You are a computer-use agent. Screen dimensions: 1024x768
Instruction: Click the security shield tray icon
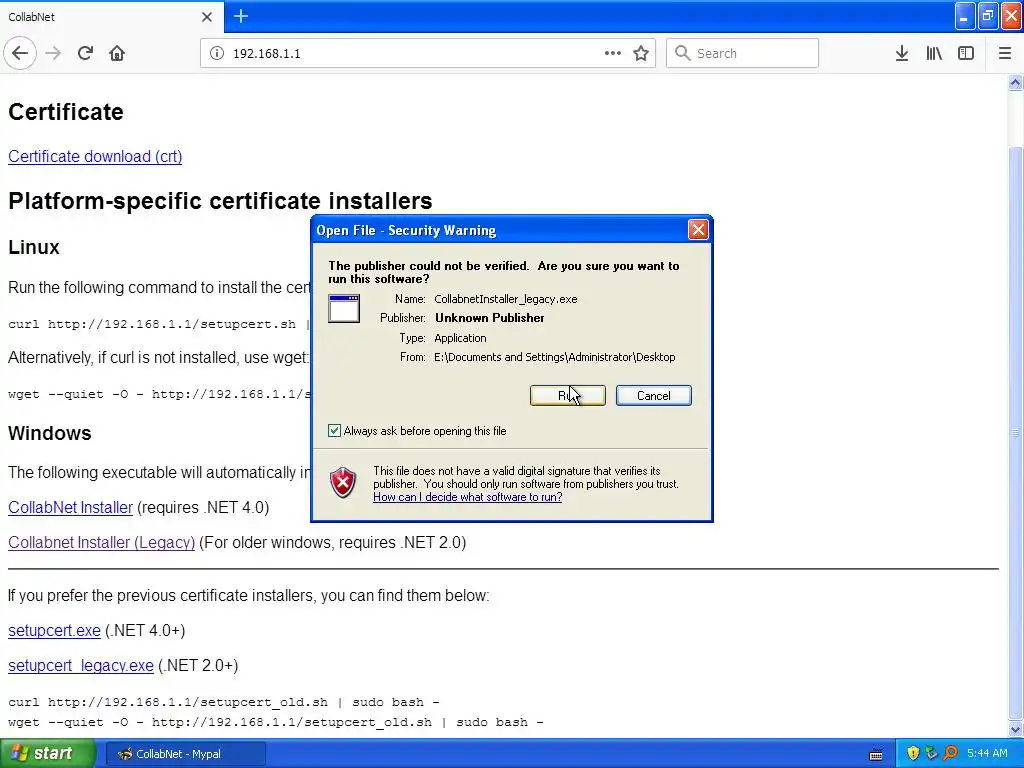[913, 753]
